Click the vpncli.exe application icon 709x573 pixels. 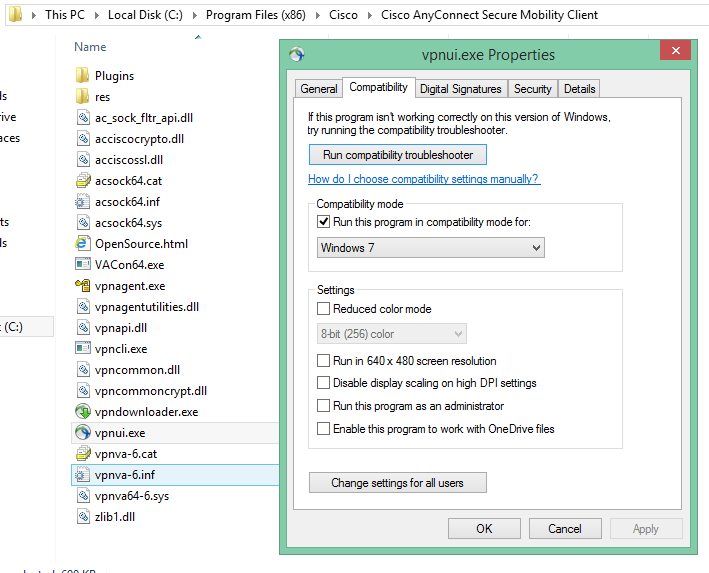coord(82,348)
